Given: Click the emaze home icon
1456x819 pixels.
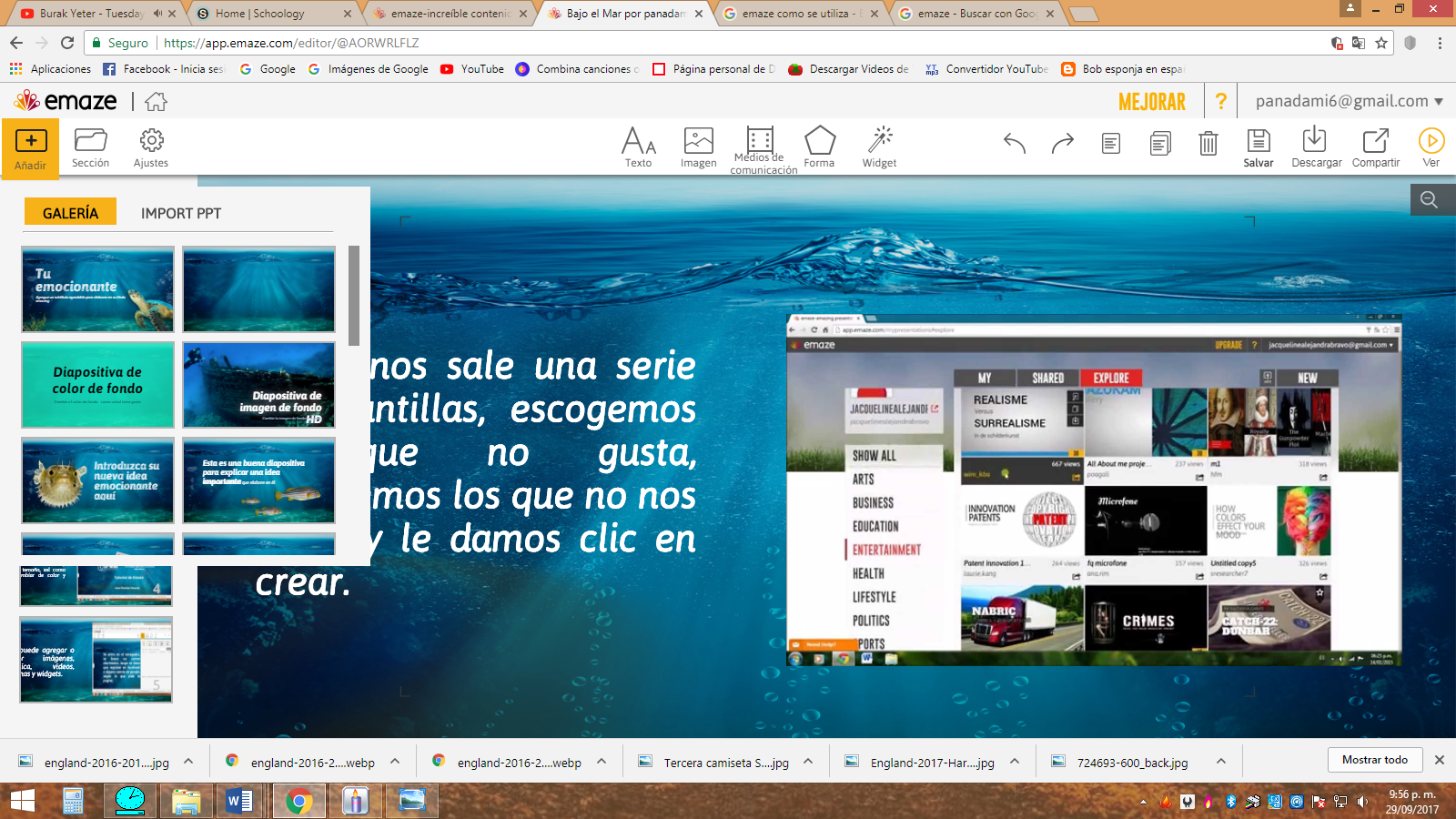Looking at the screenshot, I should point(157,101).
